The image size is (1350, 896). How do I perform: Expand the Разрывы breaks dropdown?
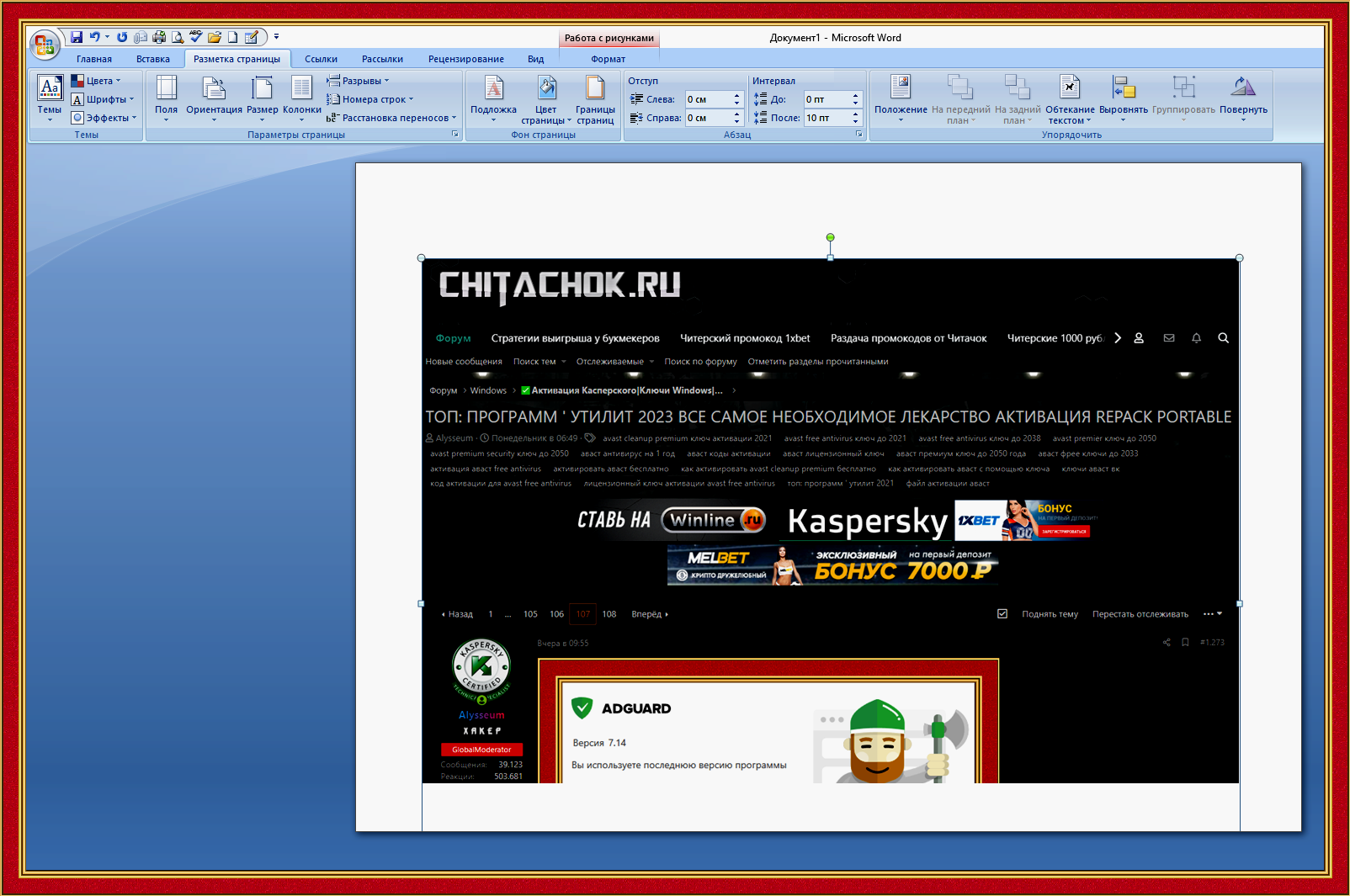click(359, 81)
